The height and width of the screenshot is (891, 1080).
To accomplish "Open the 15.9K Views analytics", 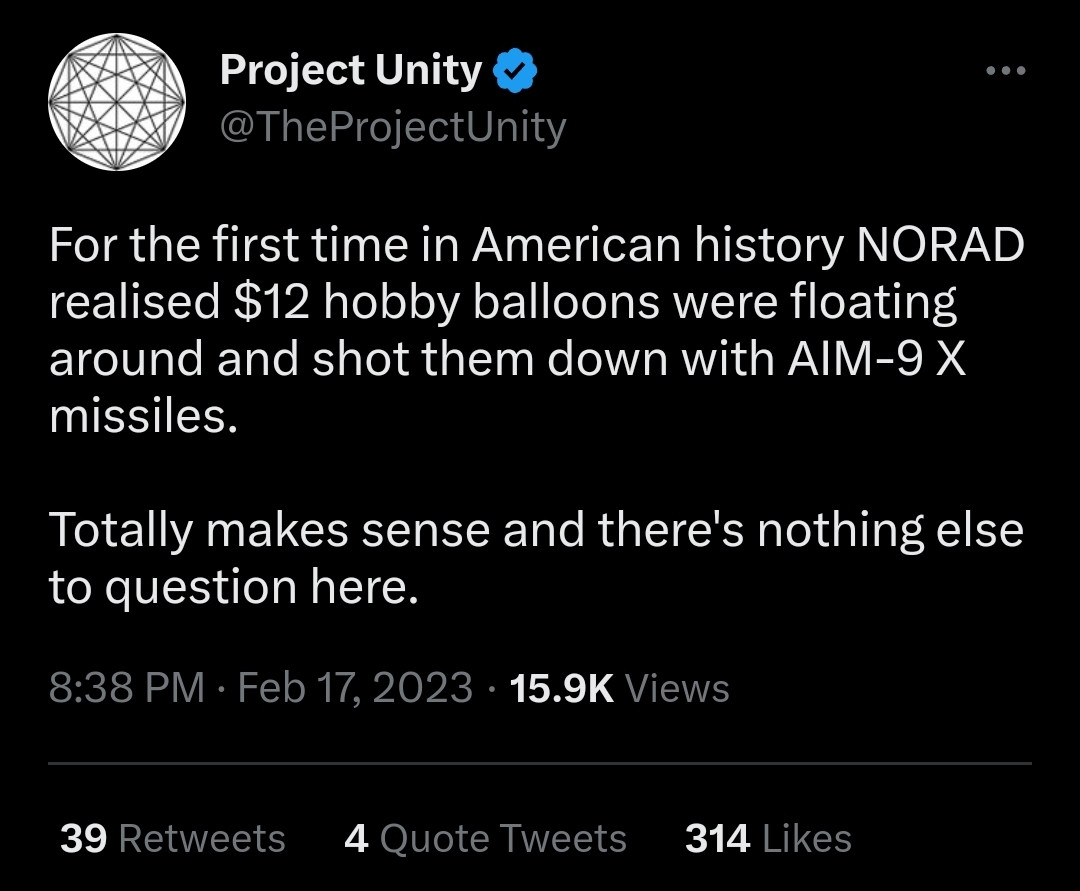I will coord(620,687).
